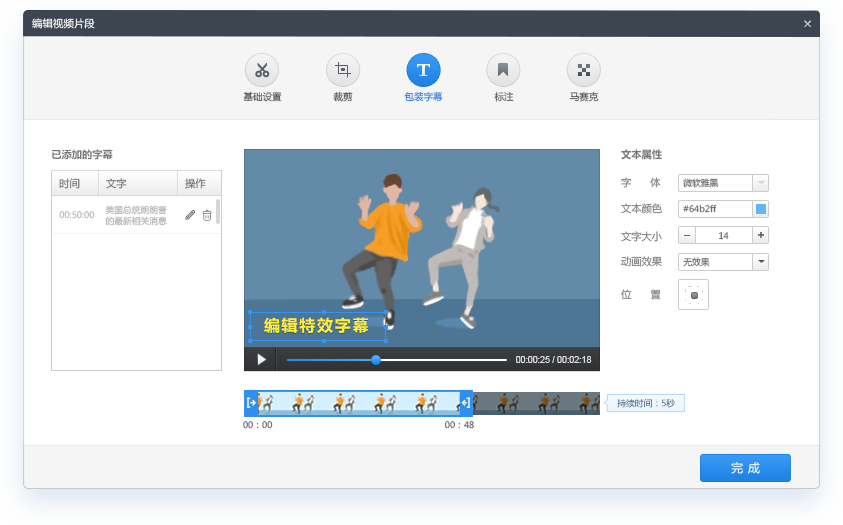The image size is (843, 525).
Task: Expand the 字体 font dropdown
Action: tap(760, 183)
